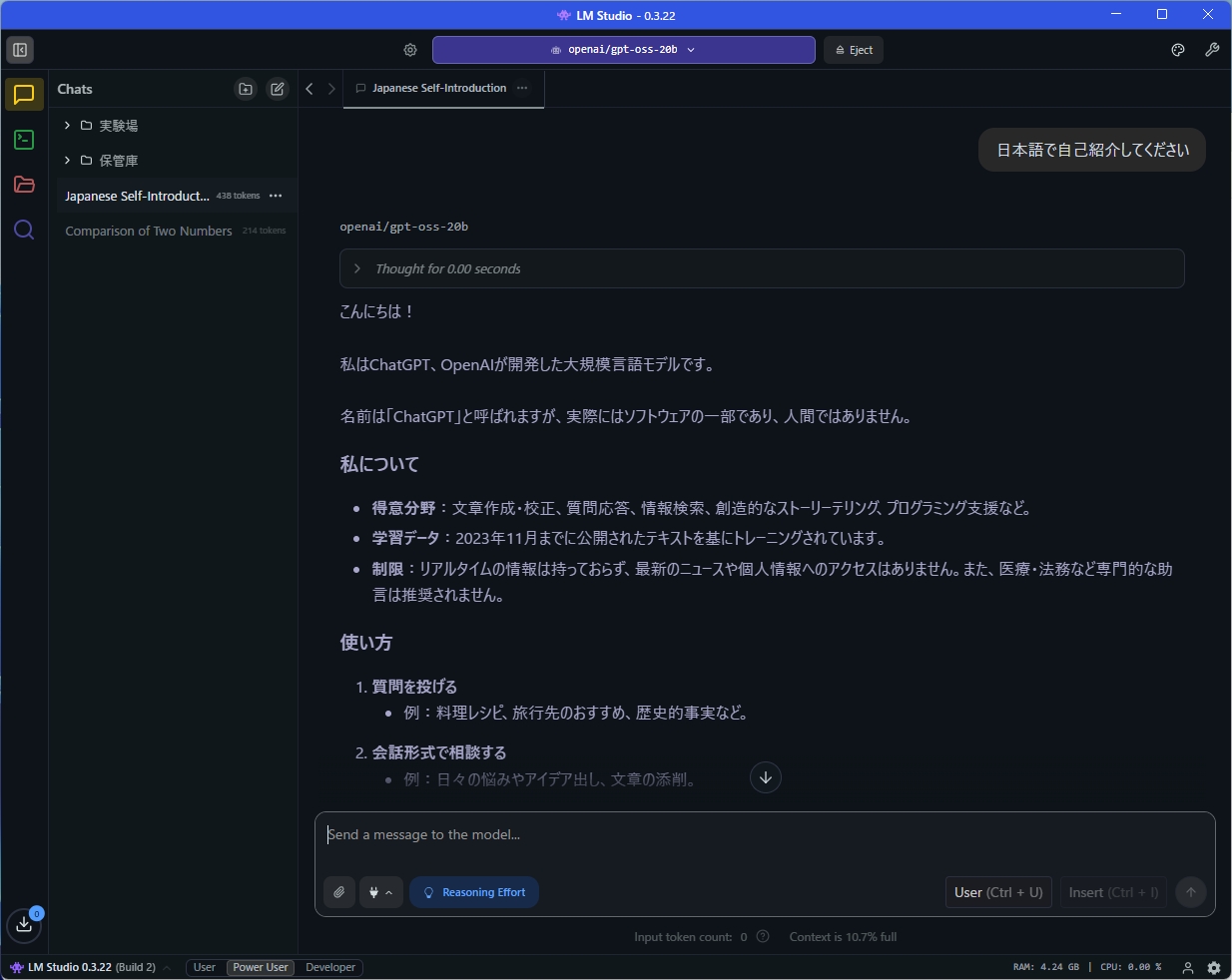This screenshot has height=980, width=1232.
Task: Open options for Japanese Self-Introduction chat
Action: click(276, 196)
